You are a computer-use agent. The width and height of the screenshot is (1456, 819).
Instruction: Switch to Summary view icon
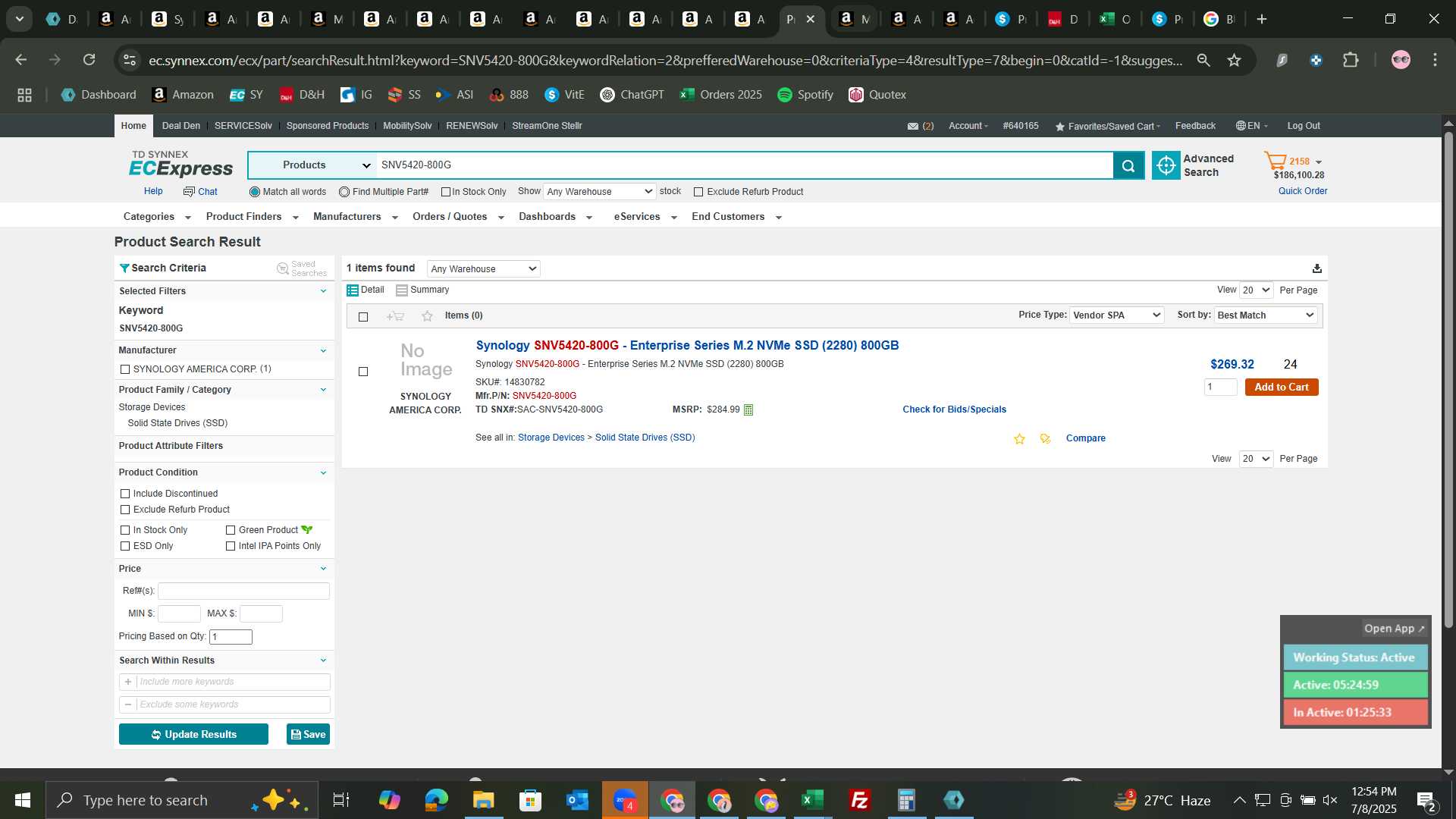(402, 290)
